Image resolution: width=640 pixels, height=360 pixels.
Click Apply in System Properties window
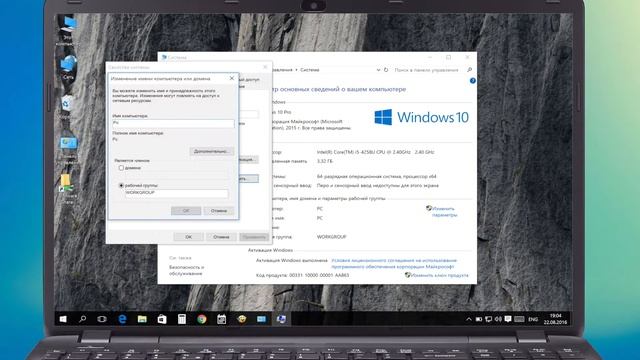click(254, 237)
